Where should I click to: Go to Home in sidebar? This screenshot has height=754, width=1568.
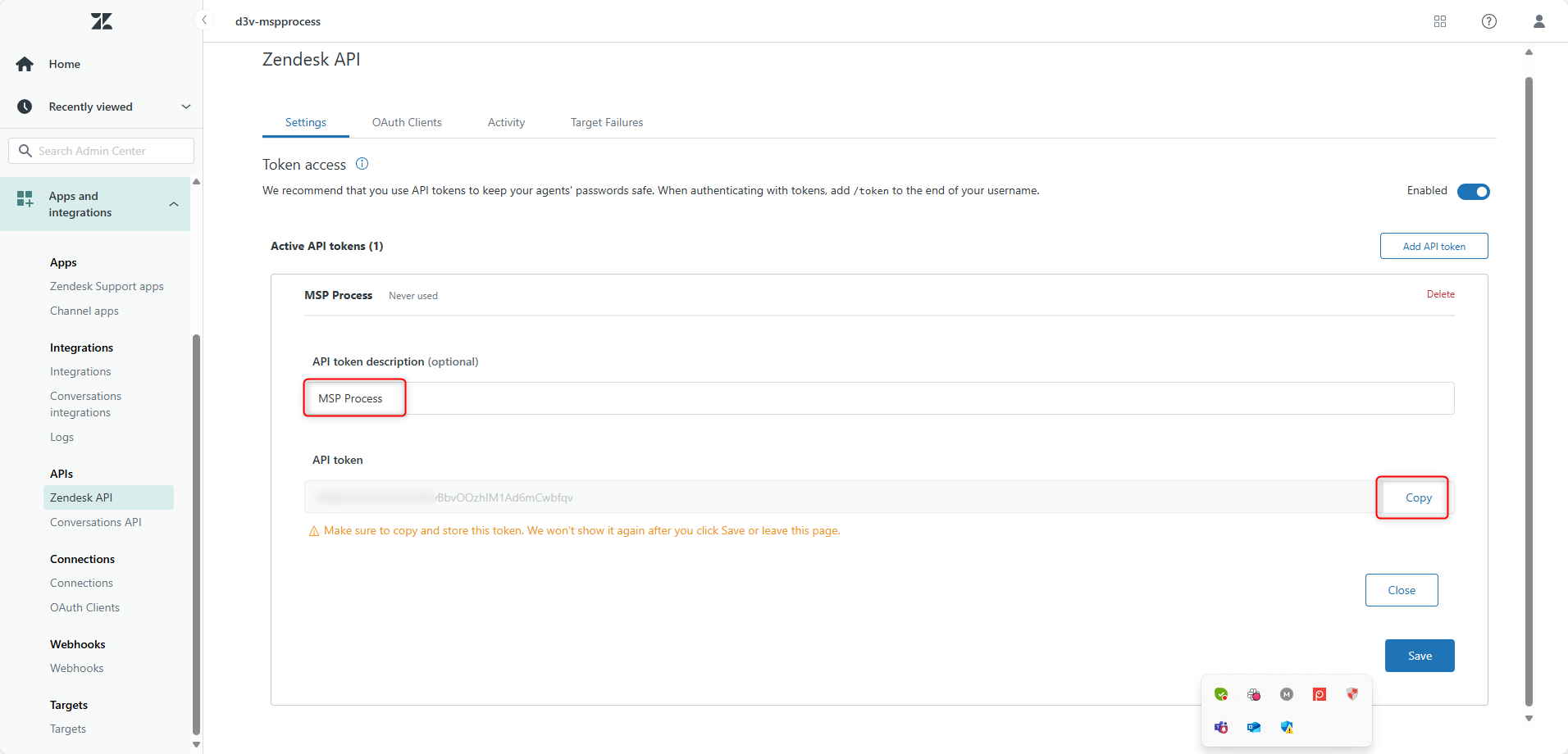pos(64,64)
